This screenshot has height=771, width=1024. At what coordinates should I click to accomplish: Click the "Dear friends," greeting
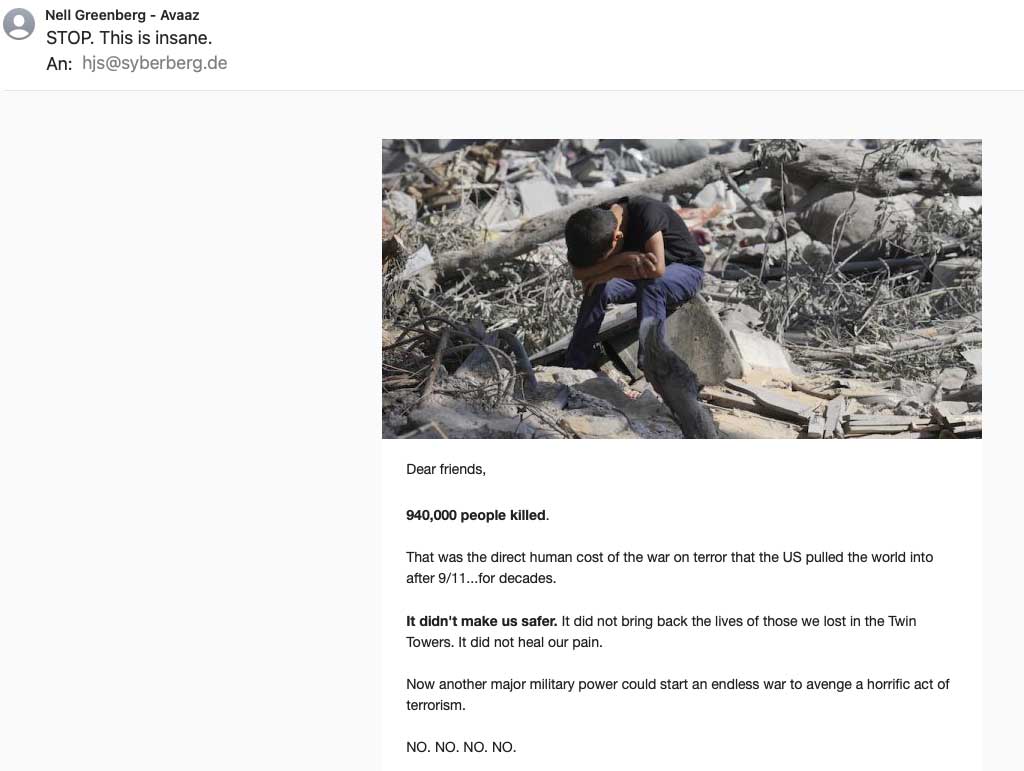coord(446,469)
